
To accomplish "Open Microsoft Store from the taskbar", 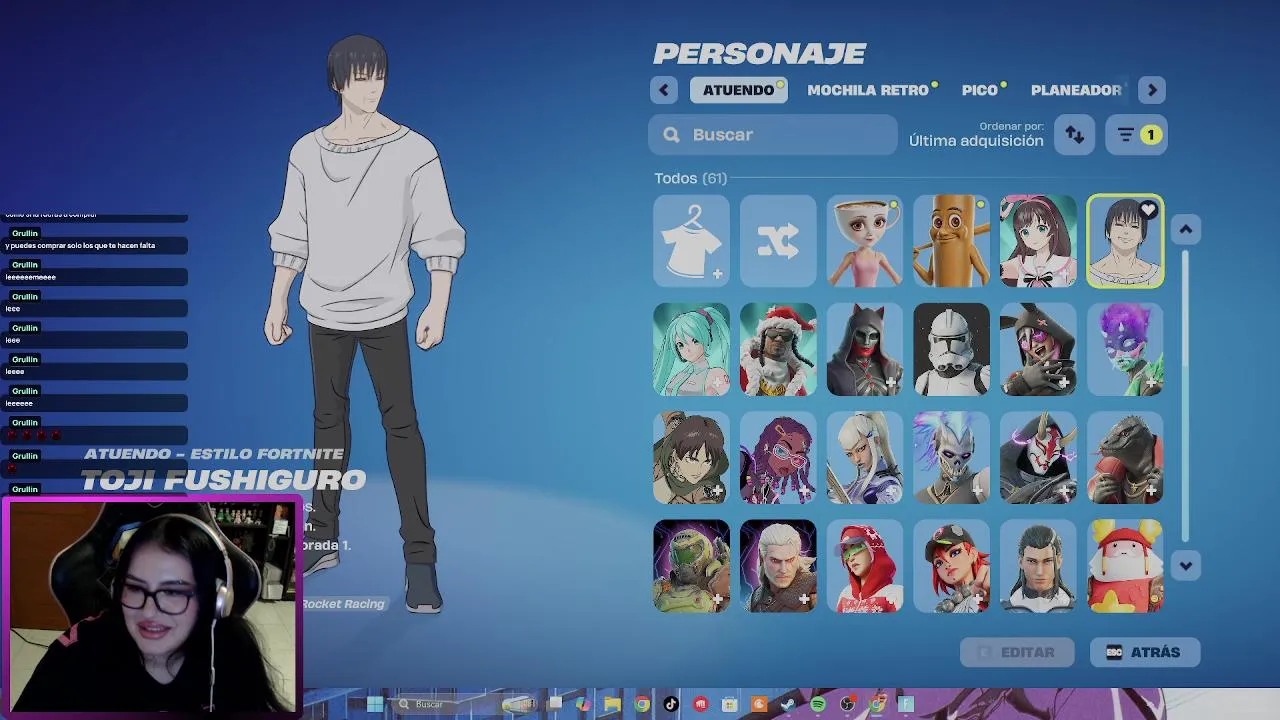I will click(730, 704).
